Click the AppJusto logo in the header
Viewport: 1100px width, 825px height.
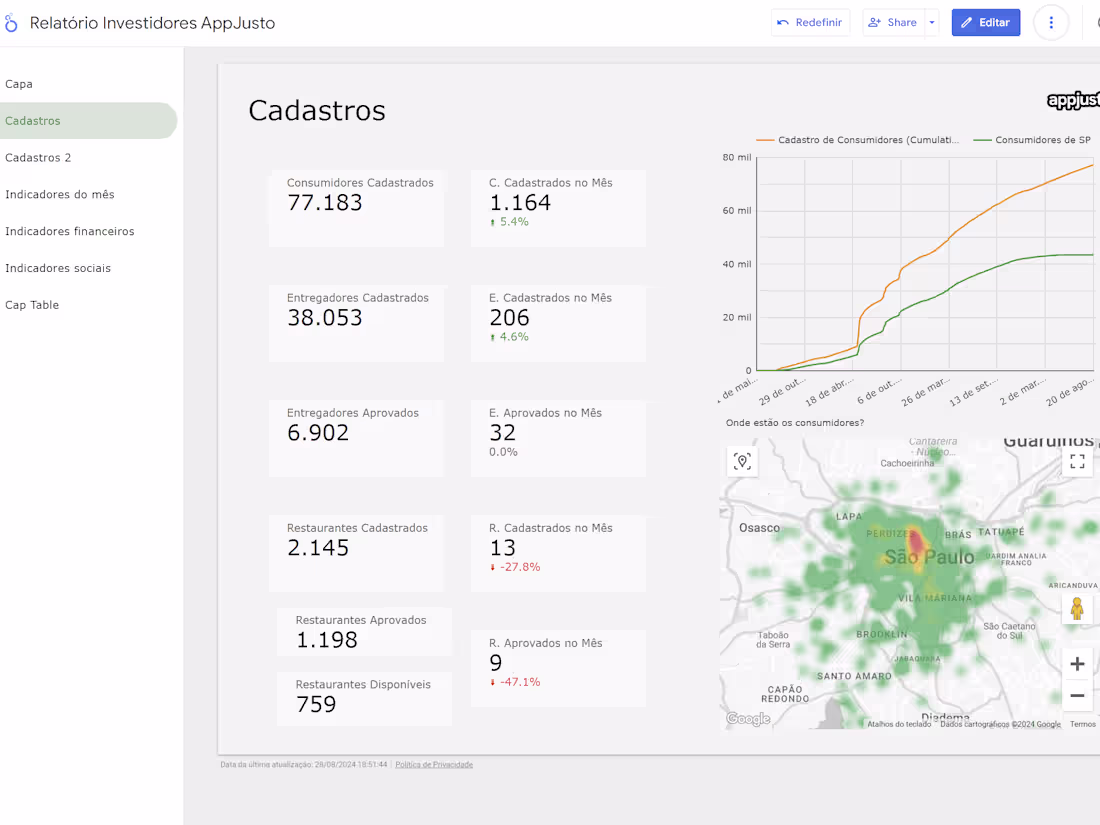(x=11, y=22)
